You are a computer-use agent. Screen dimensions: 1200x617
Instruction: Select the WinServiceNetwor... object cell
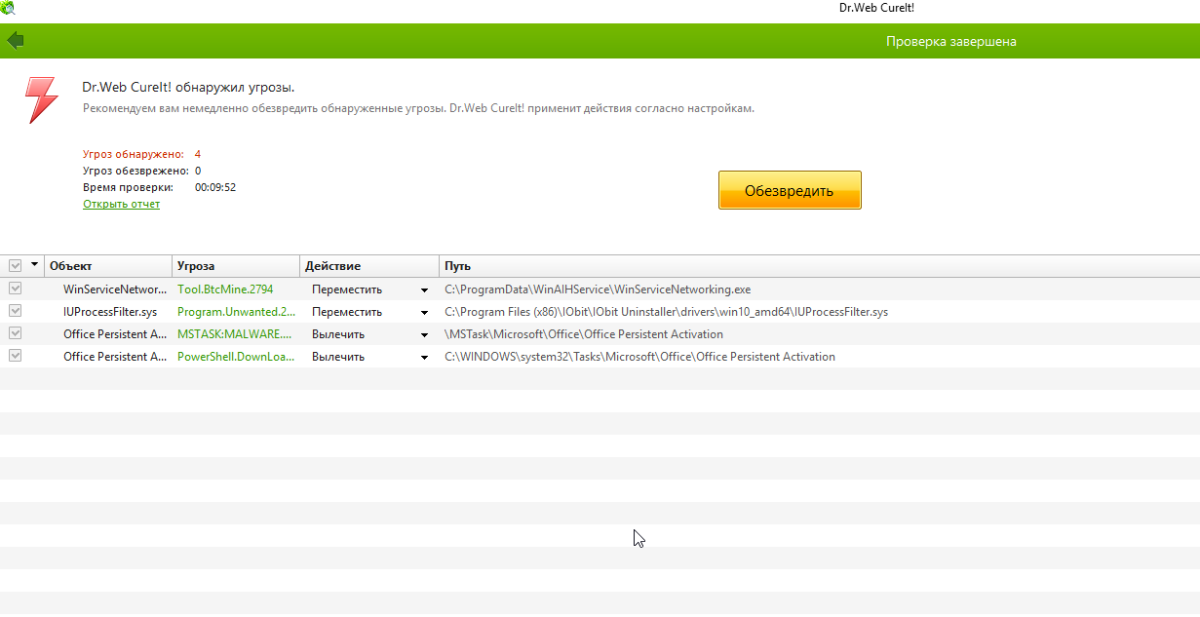point(115,289)
